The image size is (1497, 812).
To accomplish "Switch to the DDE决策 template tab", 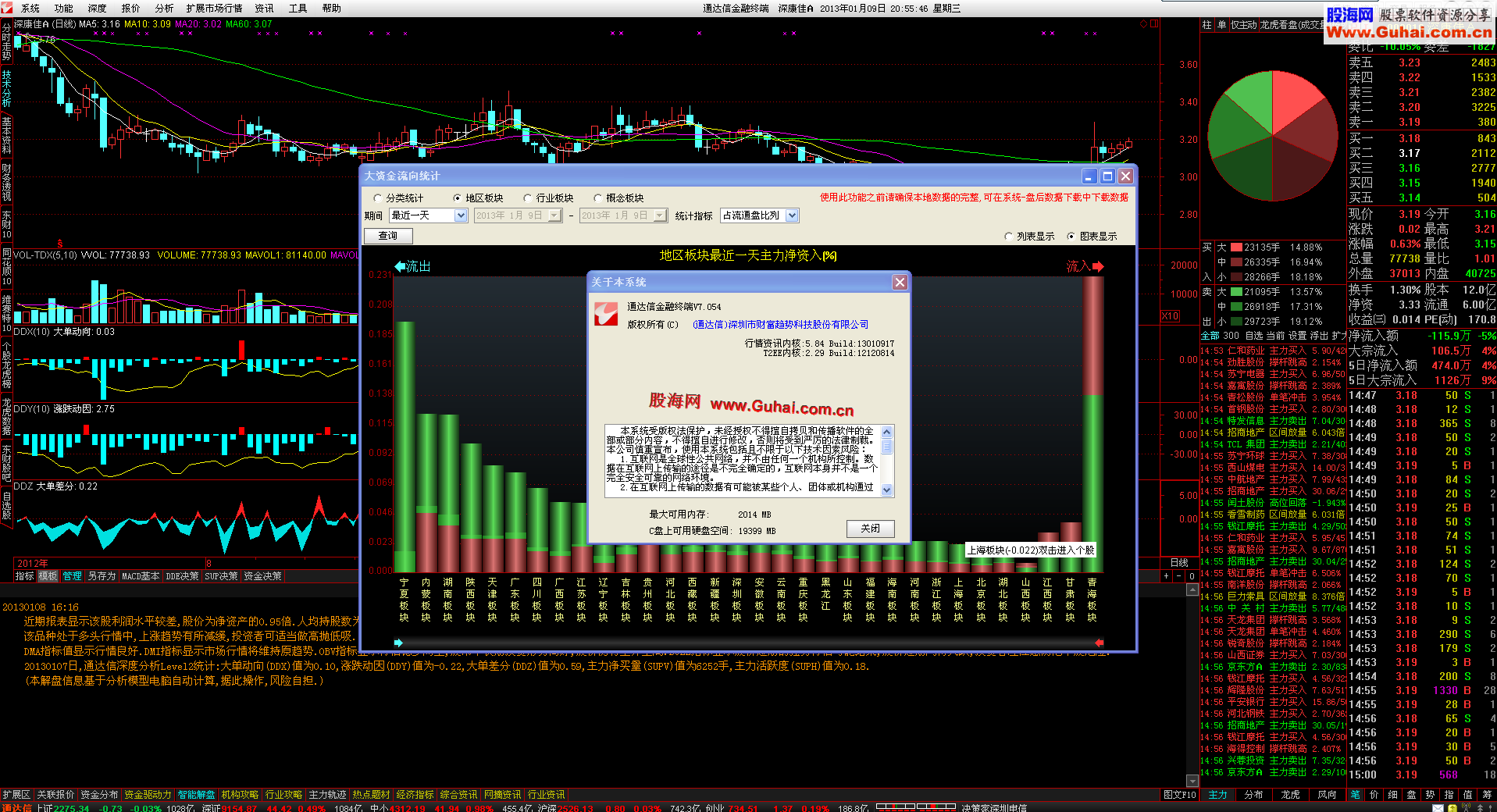I will point(182,576).
